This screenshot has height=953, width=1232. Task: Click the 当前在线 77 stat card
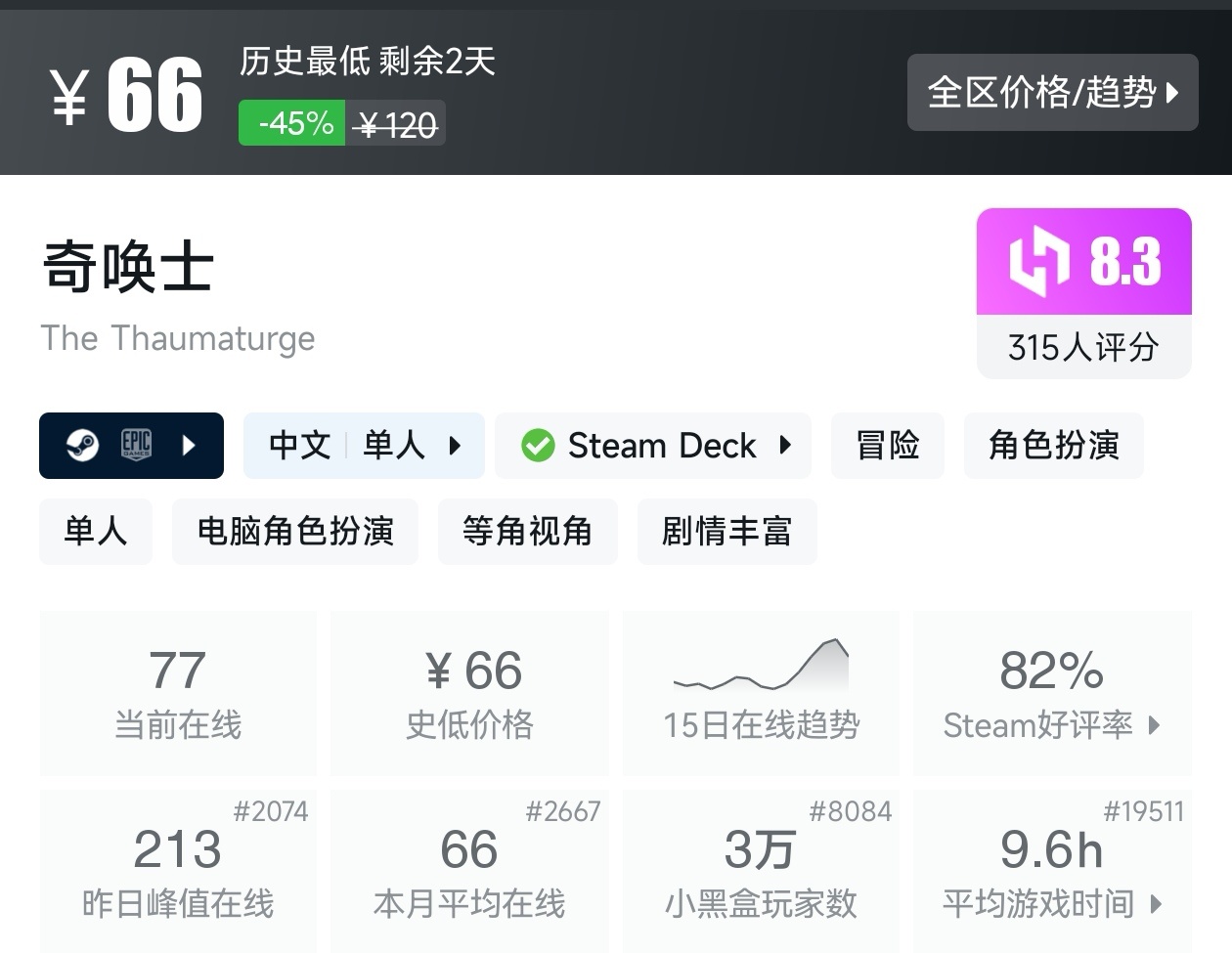(178, 693)
